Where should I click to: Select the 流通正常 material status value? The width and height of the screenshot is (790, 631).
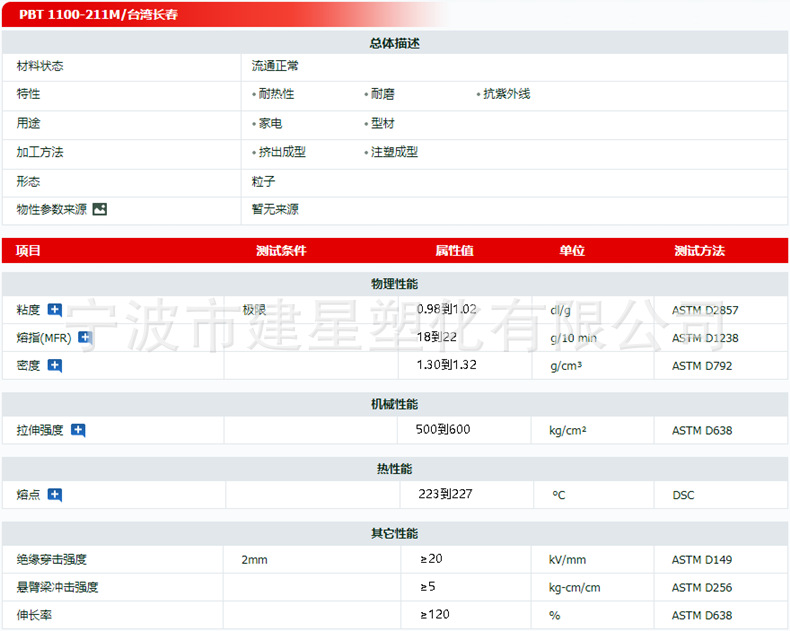click(x=275, y=66)
